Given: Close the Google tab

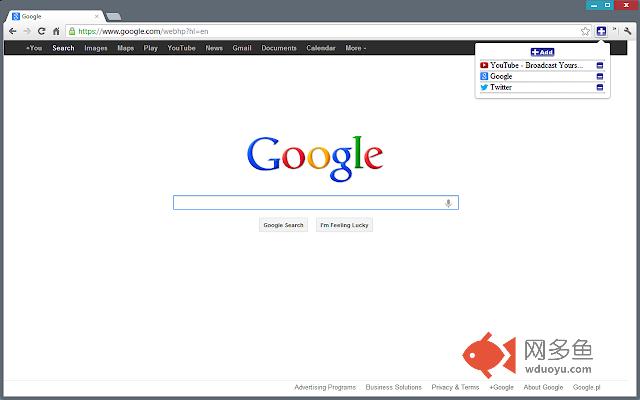Looking at the screenshot, I should tap(97, 16).
